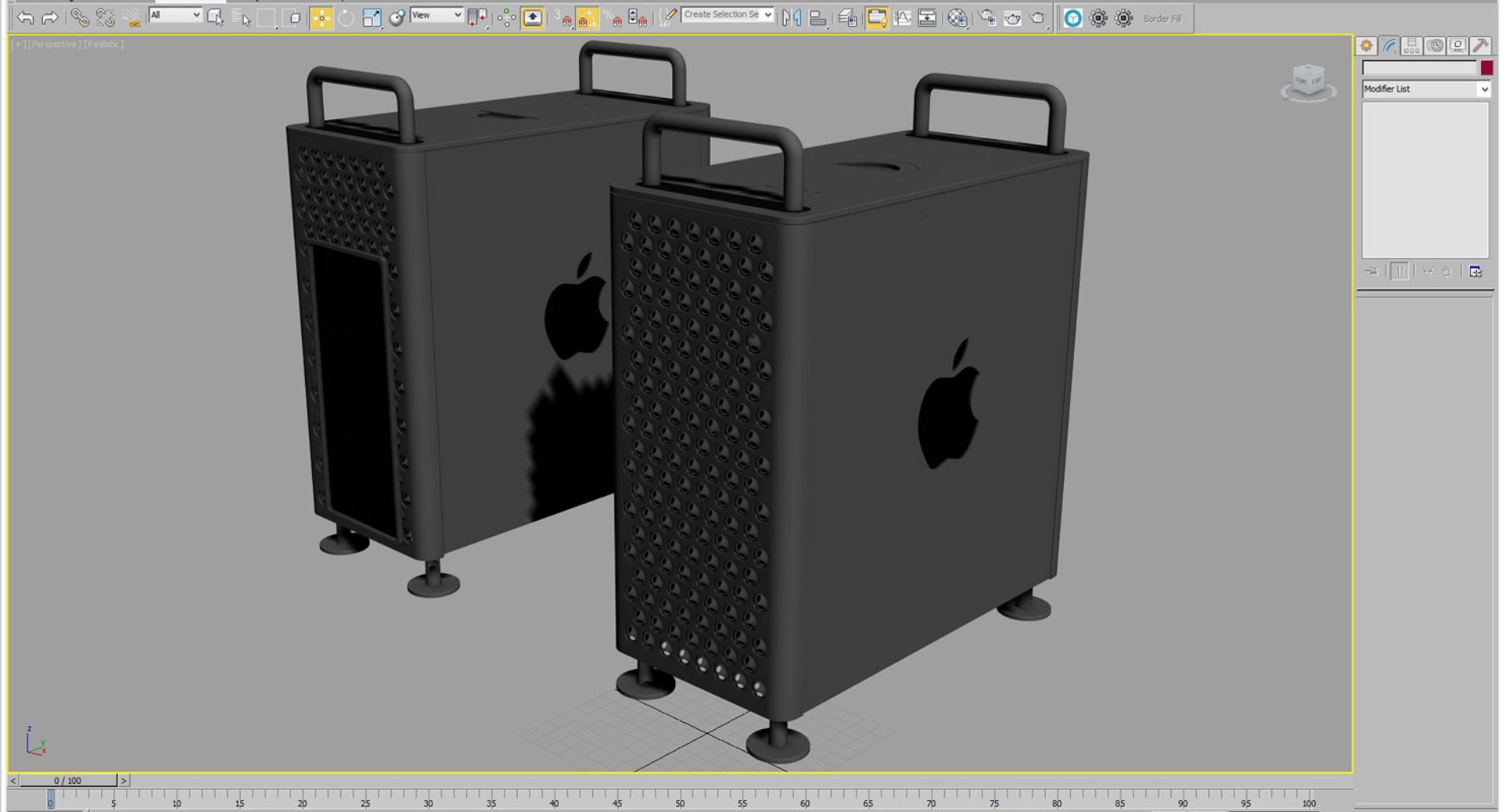The image size is (1502, 812).
Task: Switch to the Hierarchy panel tab
Action: [1411, 46]
